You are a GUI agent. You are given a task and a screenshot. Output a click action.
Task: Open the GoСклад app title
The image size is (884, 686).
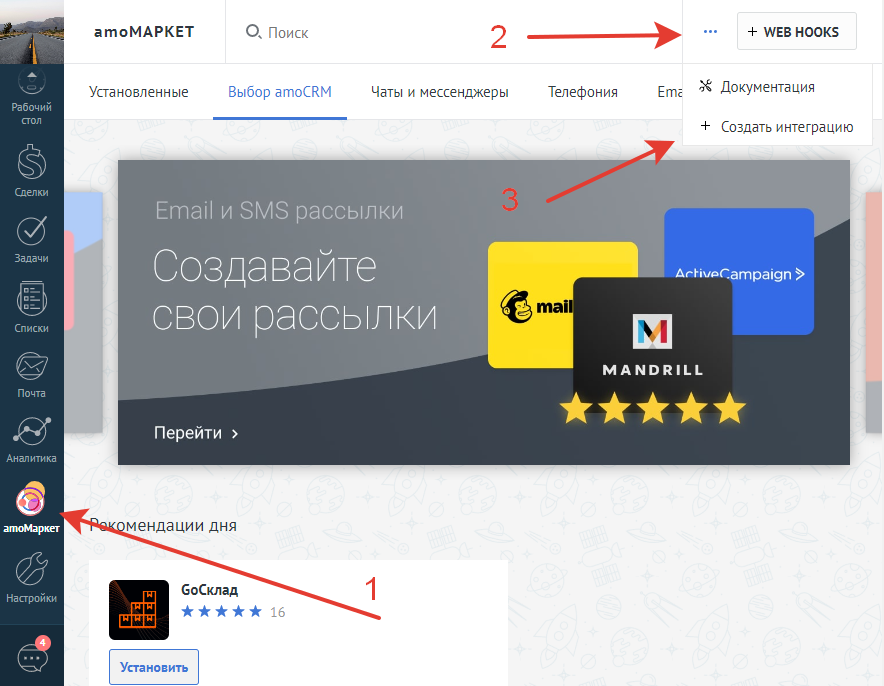coord(209,590)
